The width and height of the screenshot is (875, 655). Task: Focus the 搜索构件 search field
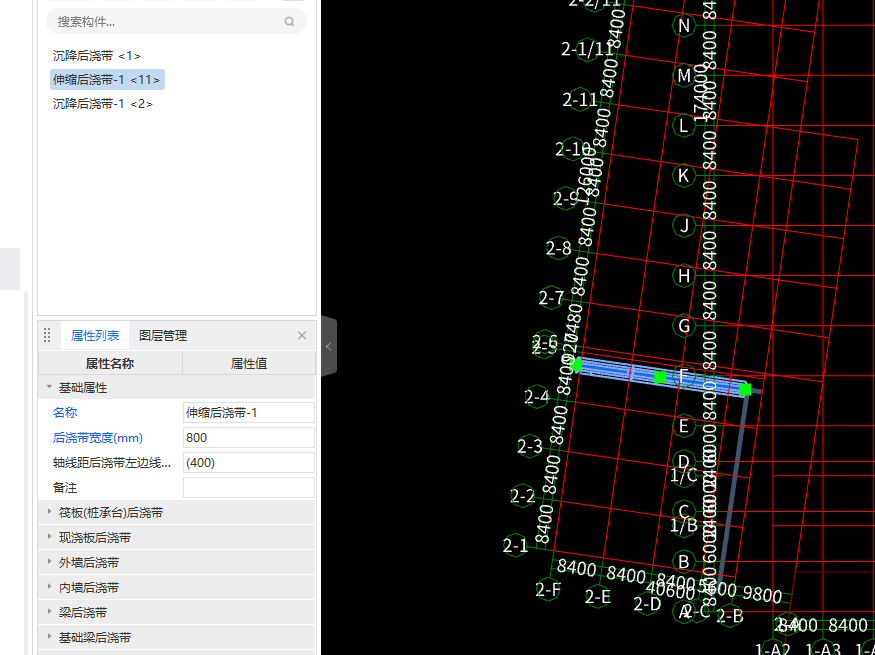[x=176, y=22]
